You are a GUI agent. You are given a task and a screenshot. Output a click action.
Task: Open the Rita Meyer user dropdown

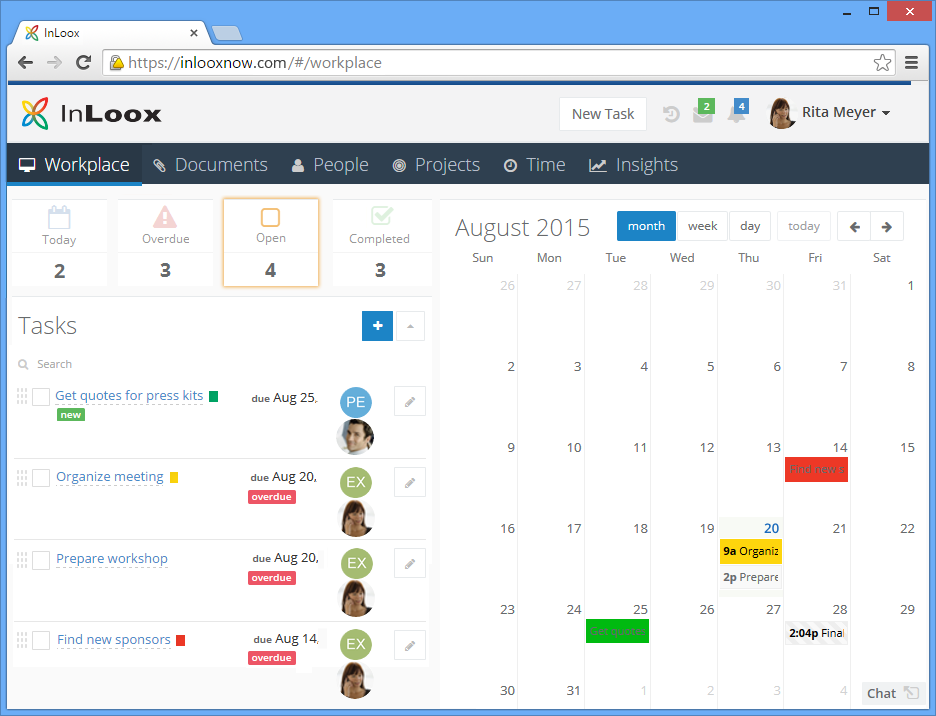coord(830,113)
